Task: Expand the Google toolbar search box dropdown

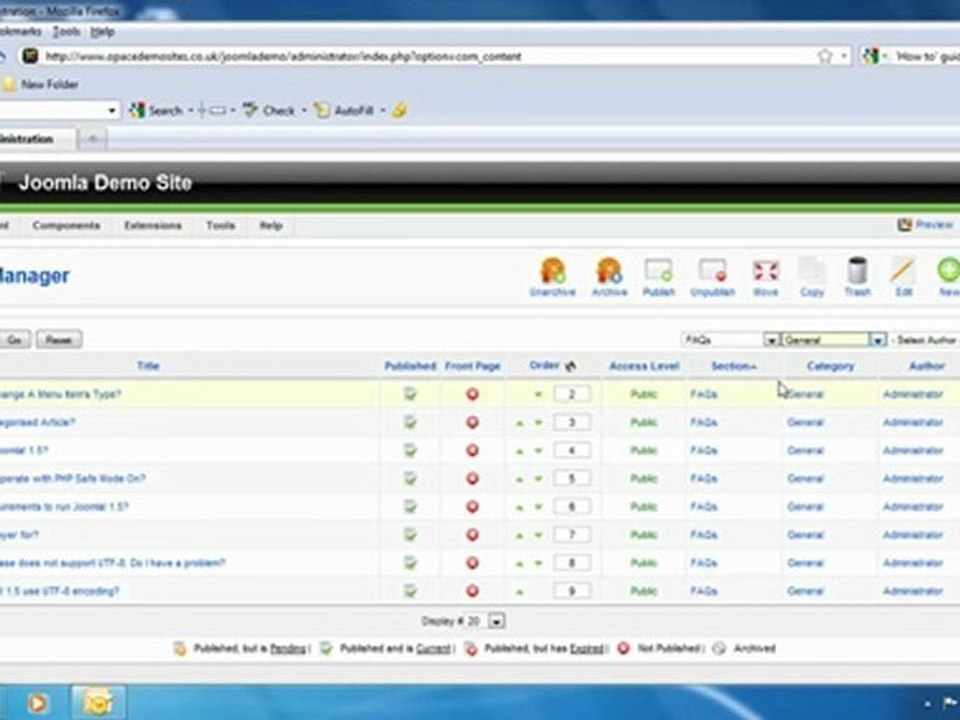Action: pos(111,111)
